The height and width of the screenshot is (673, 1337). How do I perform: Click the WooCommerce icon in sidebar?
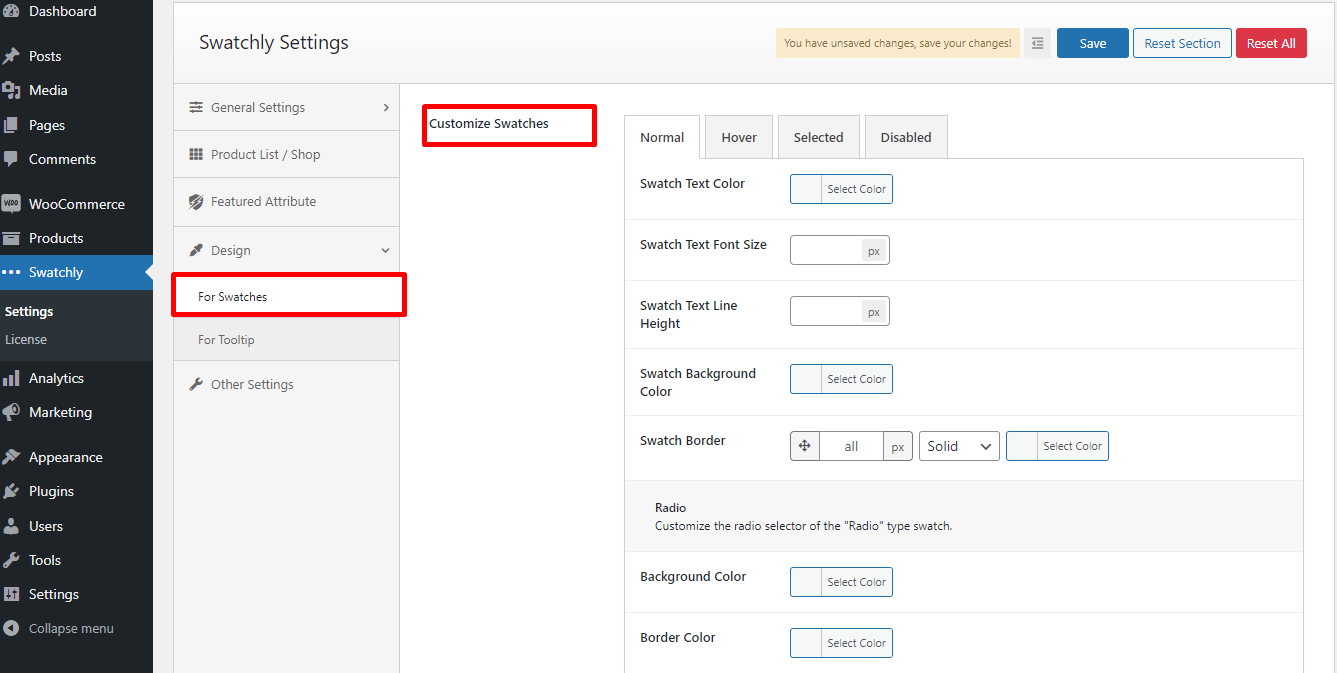pos(11,204)
